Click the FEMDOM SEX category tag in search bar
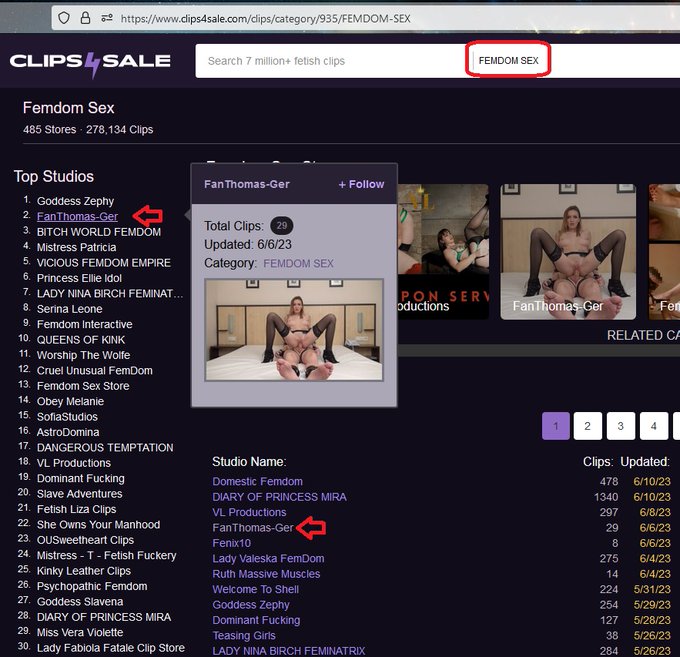The width and height of the screenshot is (680, 657). (x=508, y=61)
